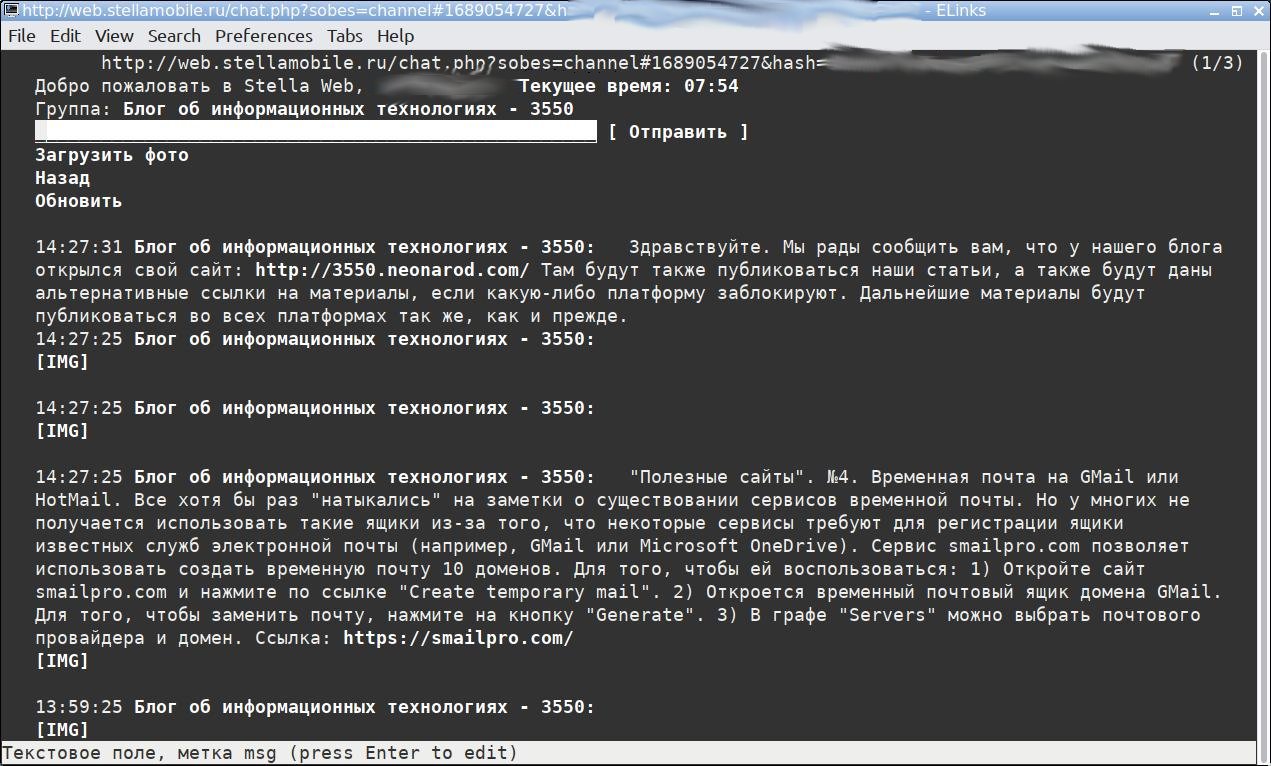The height and width of the screenshot is (766, 1271).
Task: Open the View menu
Action: point(114,36)
